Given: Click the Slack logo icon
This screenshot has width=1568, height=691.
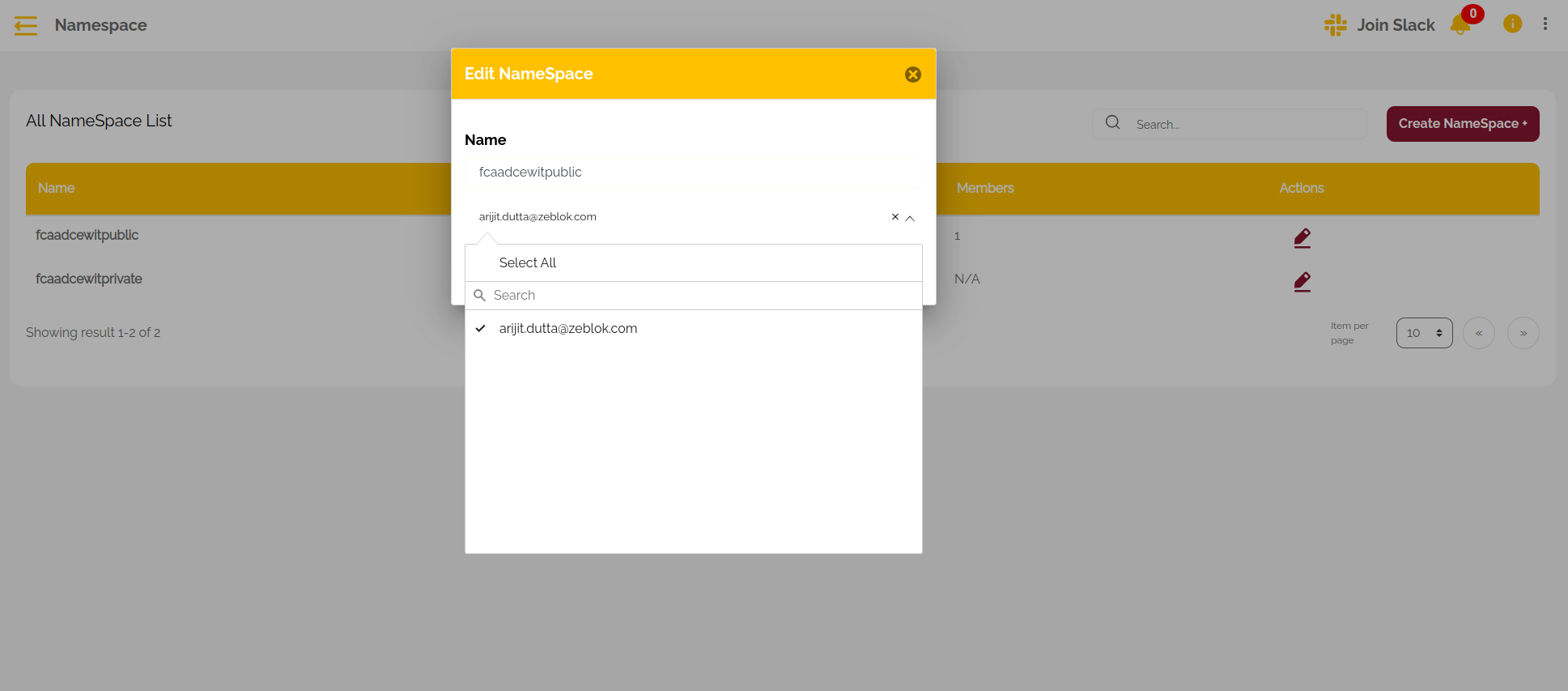Looking at the screenshot, I should [x=1335, y=25].
